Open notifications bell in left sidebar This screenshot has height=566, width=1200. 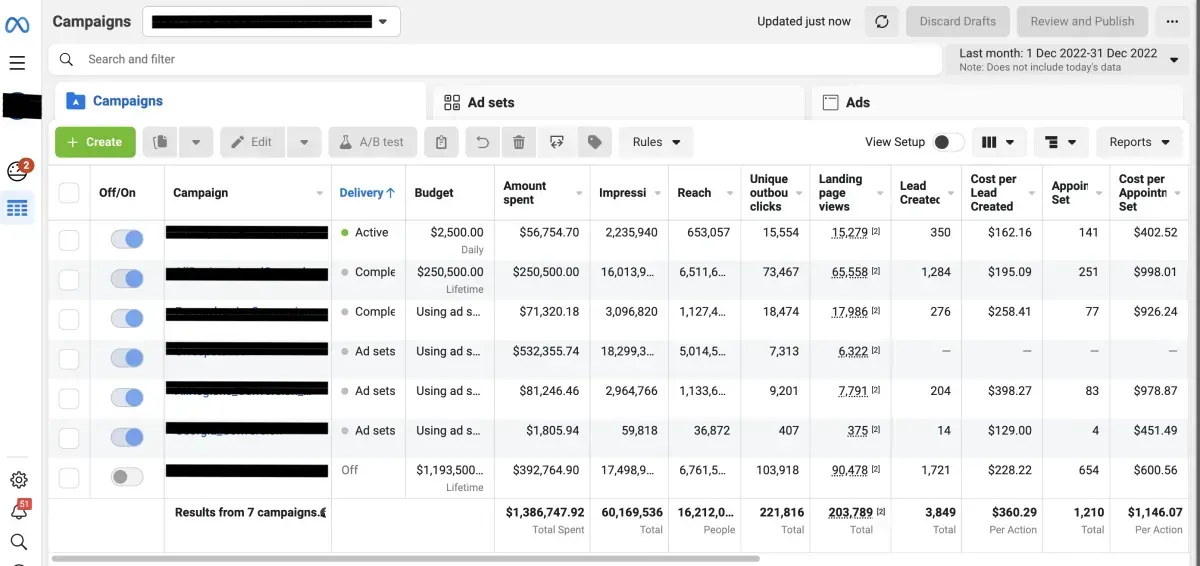click(18, 511)
